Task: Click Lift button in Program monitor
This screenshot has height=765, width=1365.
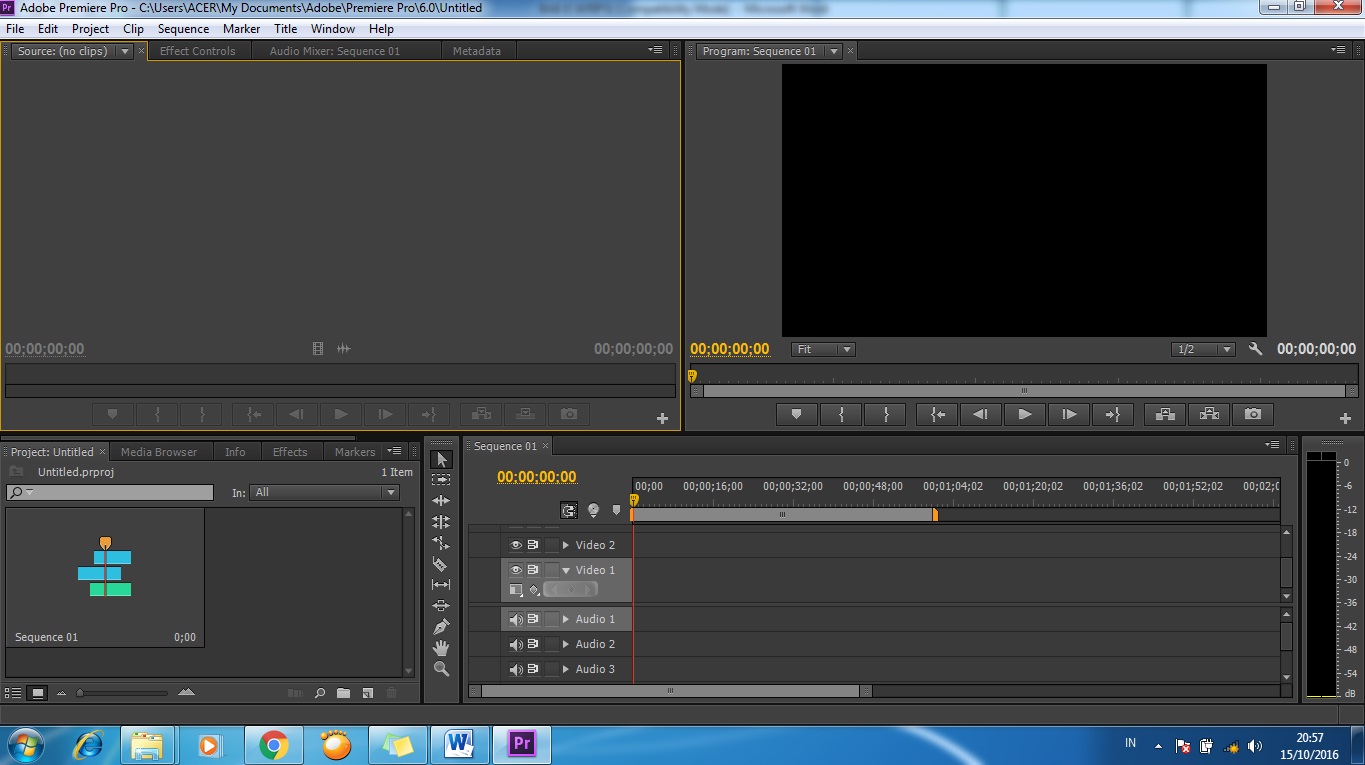Action: (1165, 414)
